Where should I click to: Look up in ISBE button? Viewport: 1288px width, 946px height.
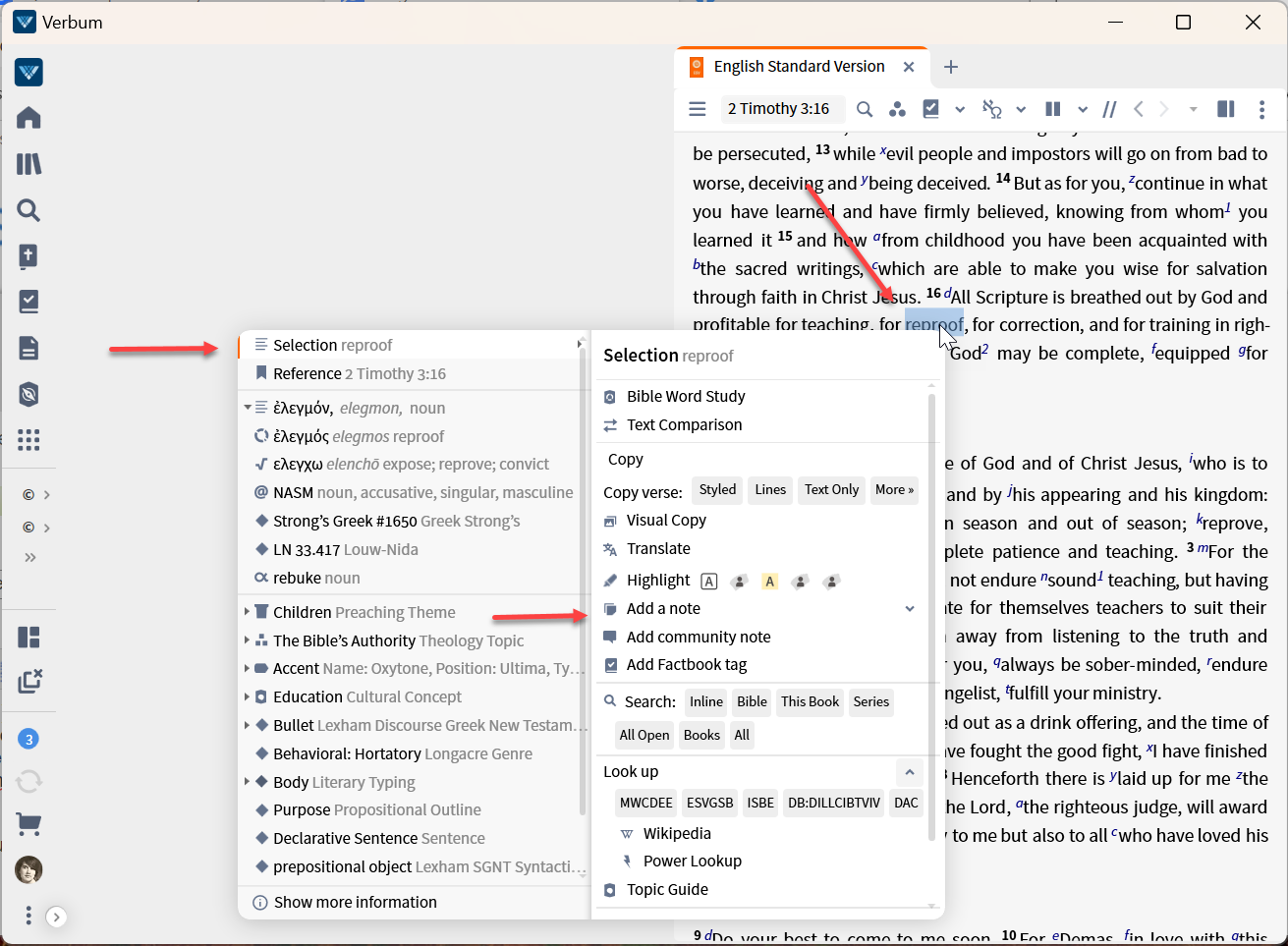(760, 803)
